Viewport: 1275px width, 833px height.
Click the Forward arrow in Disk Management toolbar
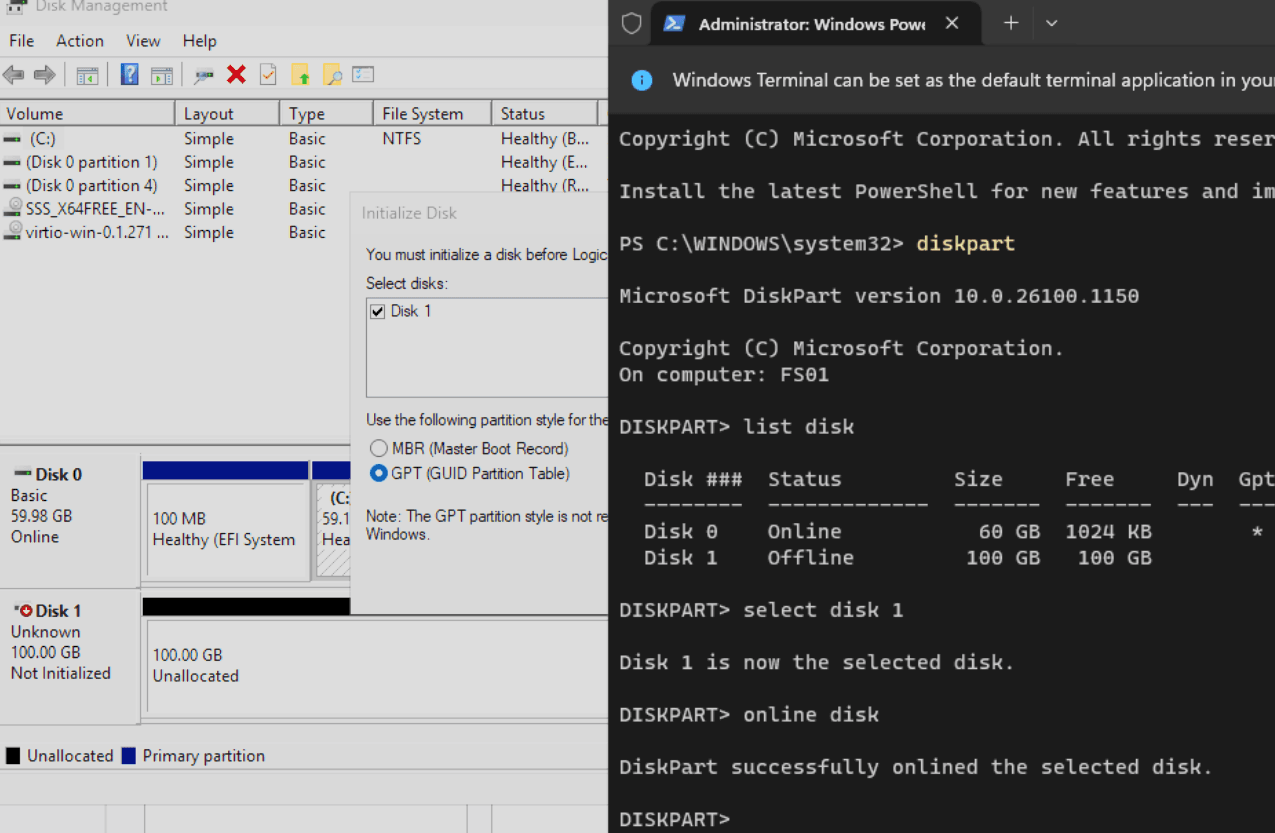[44, 75]
